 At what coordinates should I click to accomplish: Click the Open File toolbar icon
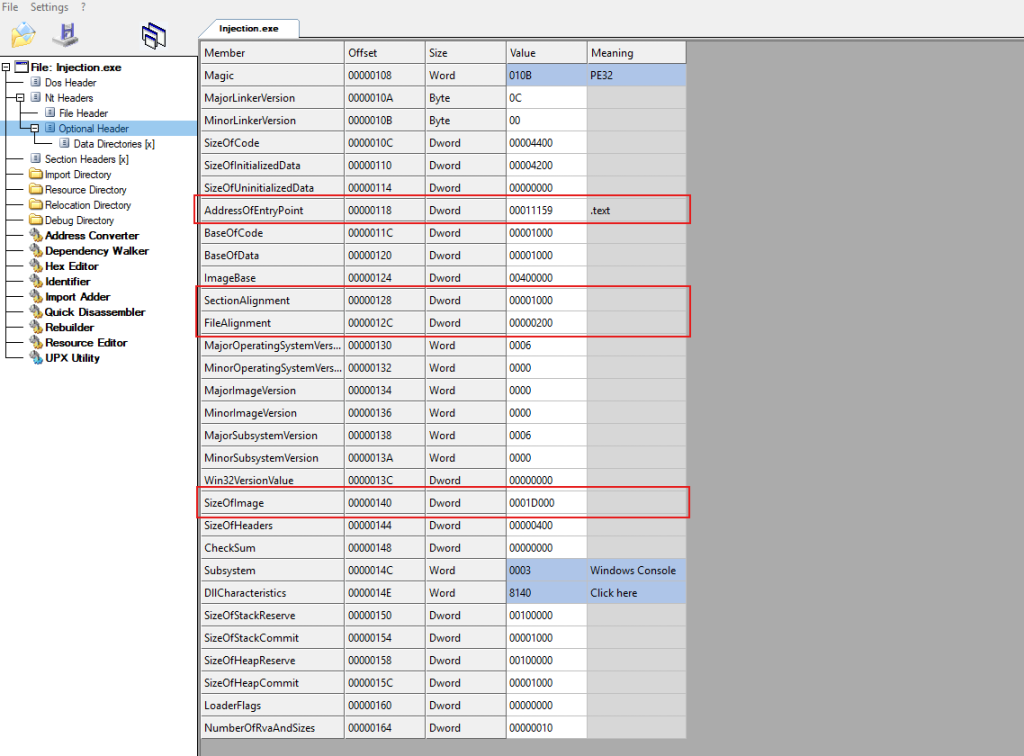pyautogui.click(x=23, y=35)
